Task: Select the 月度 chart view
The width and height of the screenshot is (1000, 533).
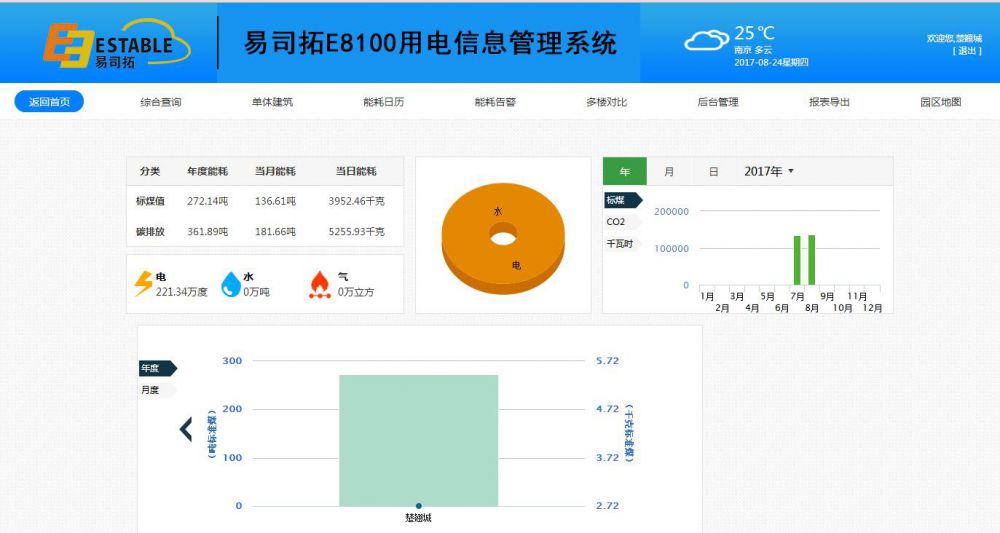Action: pyautogui.click(x=151, y=390)
